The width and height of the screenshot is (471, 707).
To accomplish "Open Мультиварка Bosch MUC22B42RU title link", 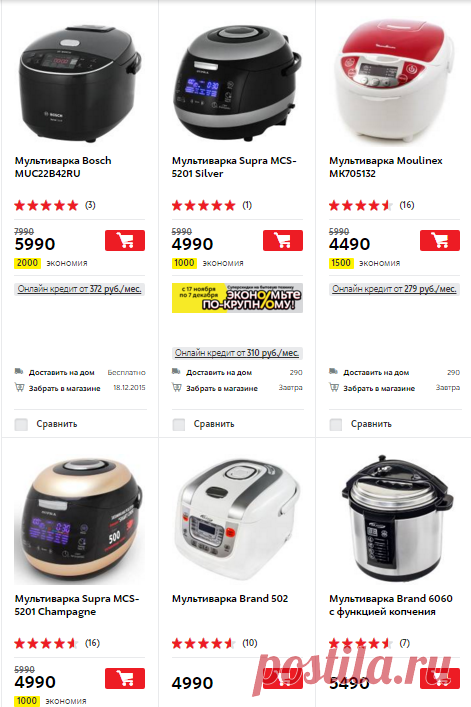I will 63,167.
